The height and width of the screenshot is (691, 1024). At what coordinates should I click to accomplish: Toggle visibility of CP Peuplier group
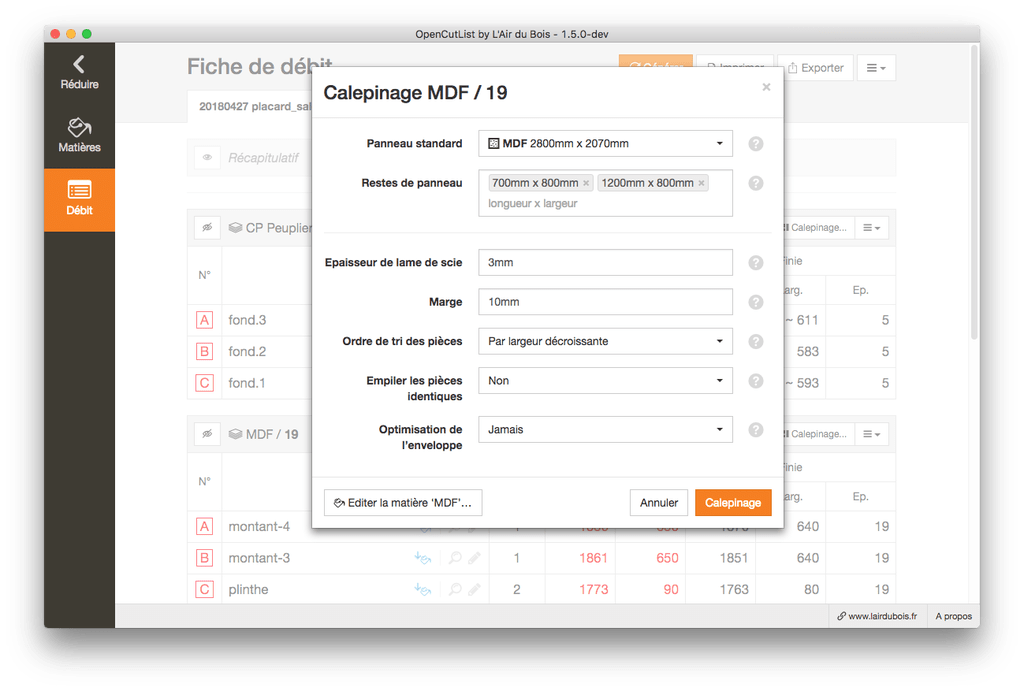(208, 227)
